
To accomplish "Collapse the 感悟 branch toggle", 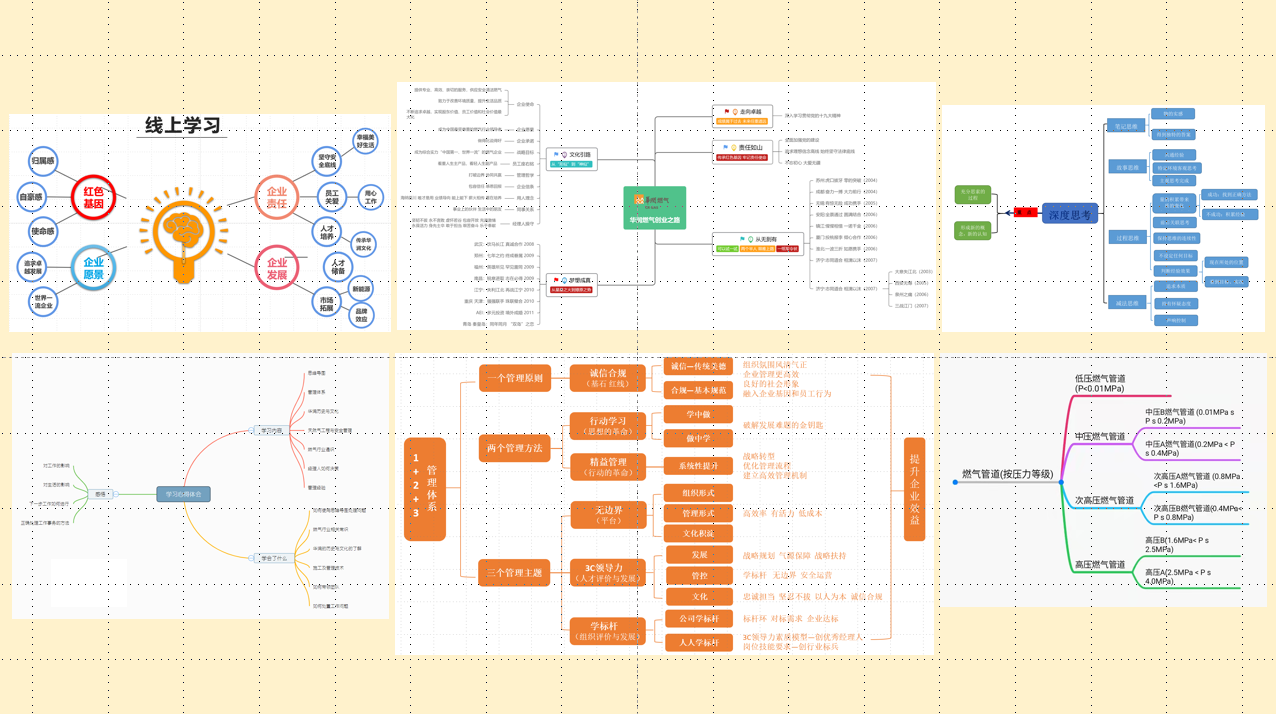I will click(115, 494).
